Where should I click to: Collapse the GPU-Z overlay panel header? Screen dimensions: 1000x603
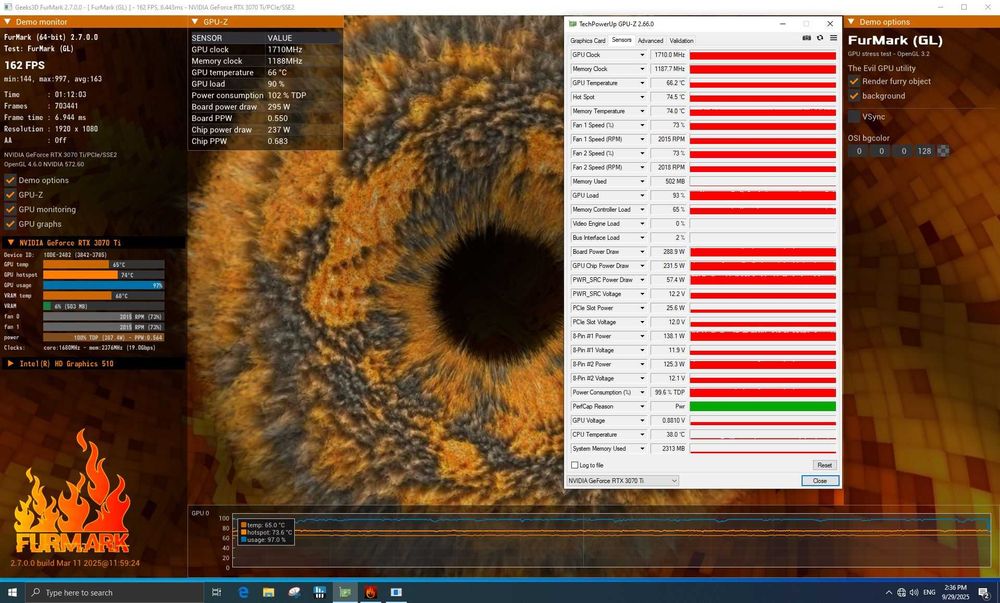tap(266, 22)
